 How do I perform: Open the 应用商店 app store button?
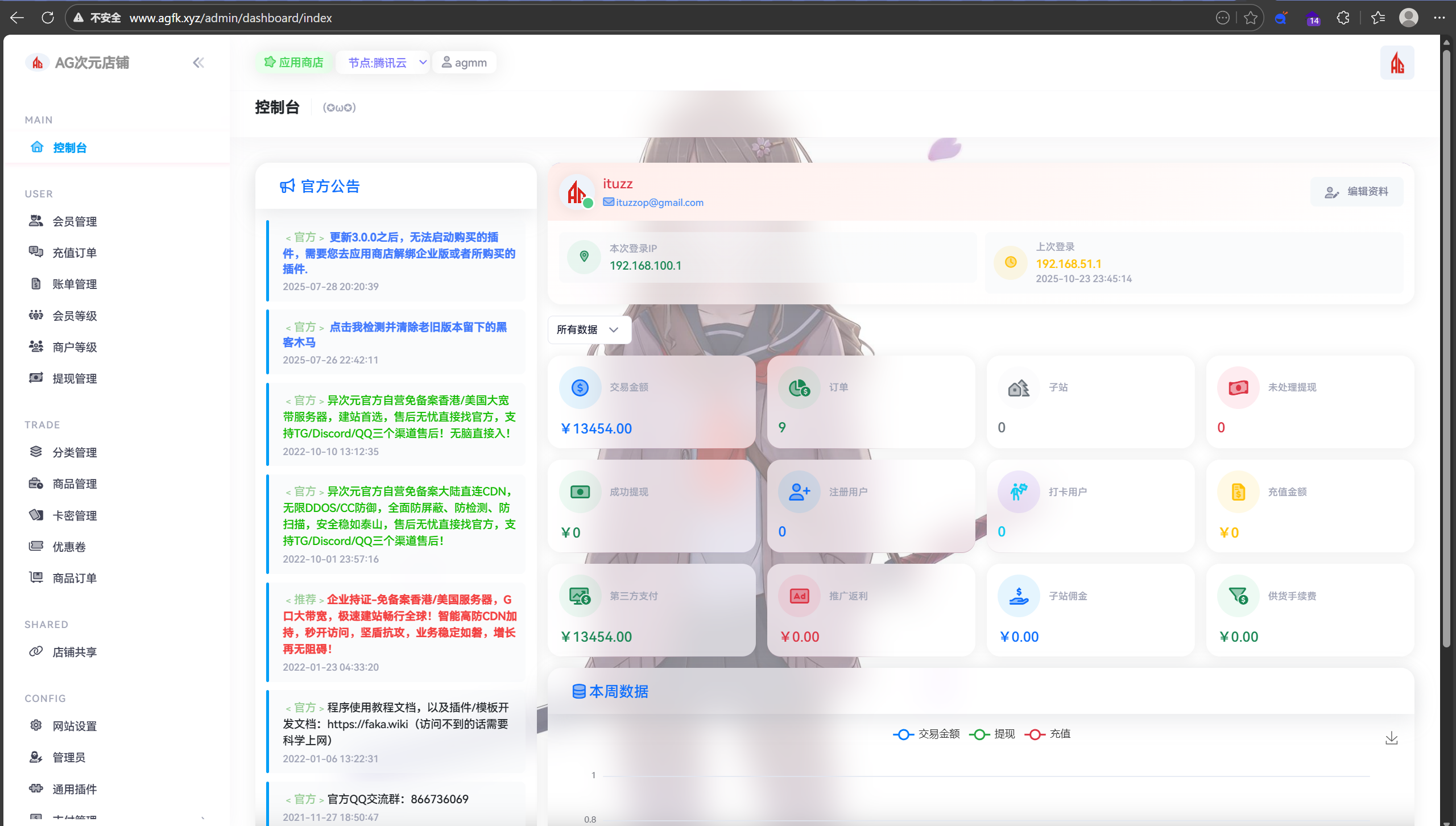coord(293,63)
